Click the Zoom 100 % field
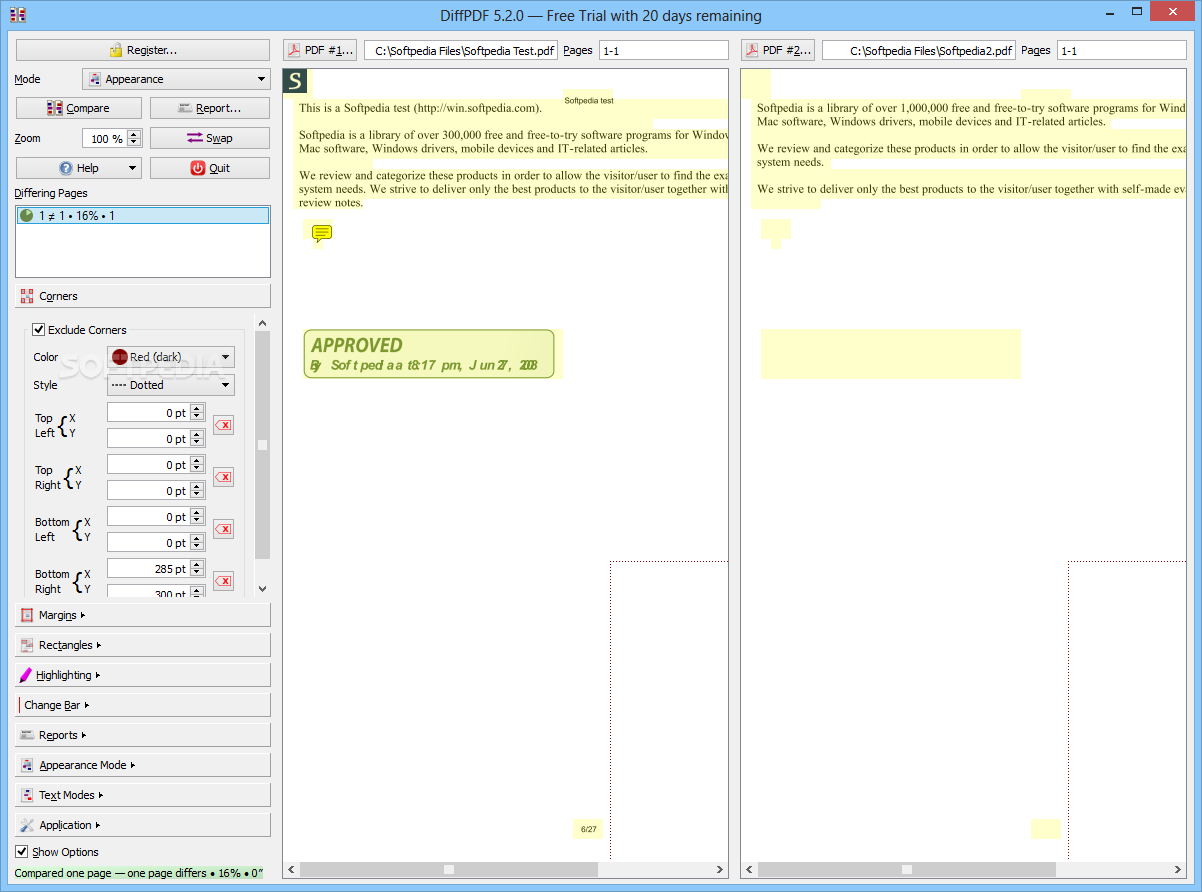1202x892 pixels. (x=104, y=138)
